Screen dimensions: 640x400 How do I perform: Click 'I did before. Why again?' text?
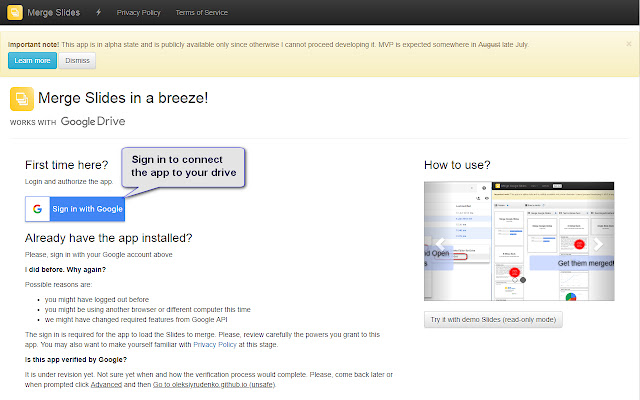[x=65, y=269]
